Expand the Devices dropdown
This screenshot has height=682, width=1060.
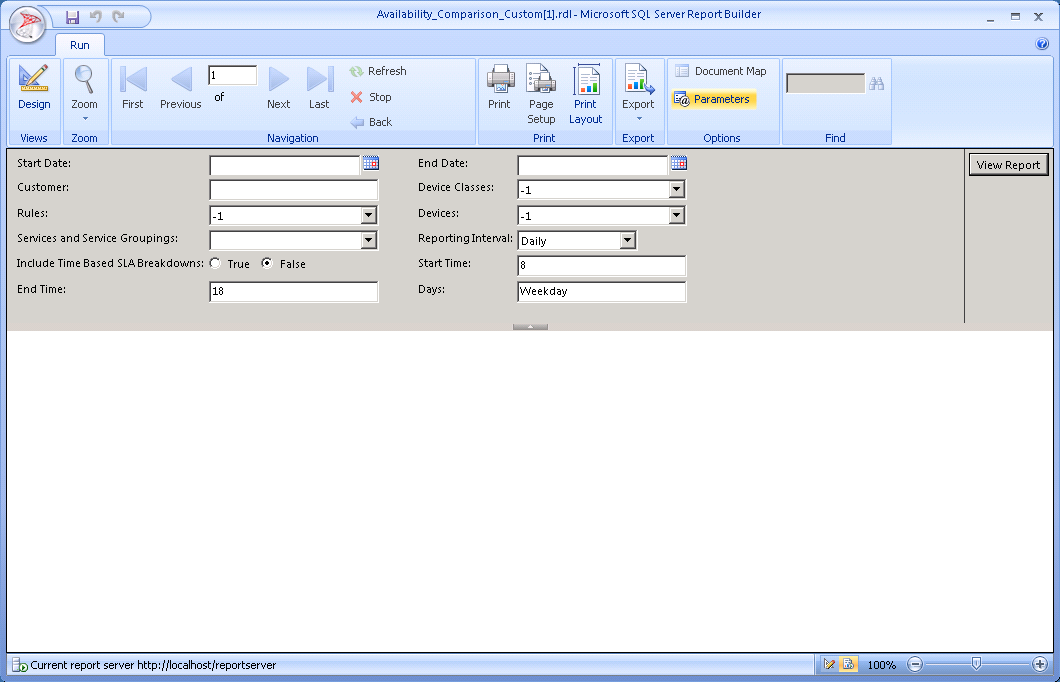[x=677, y=216]
